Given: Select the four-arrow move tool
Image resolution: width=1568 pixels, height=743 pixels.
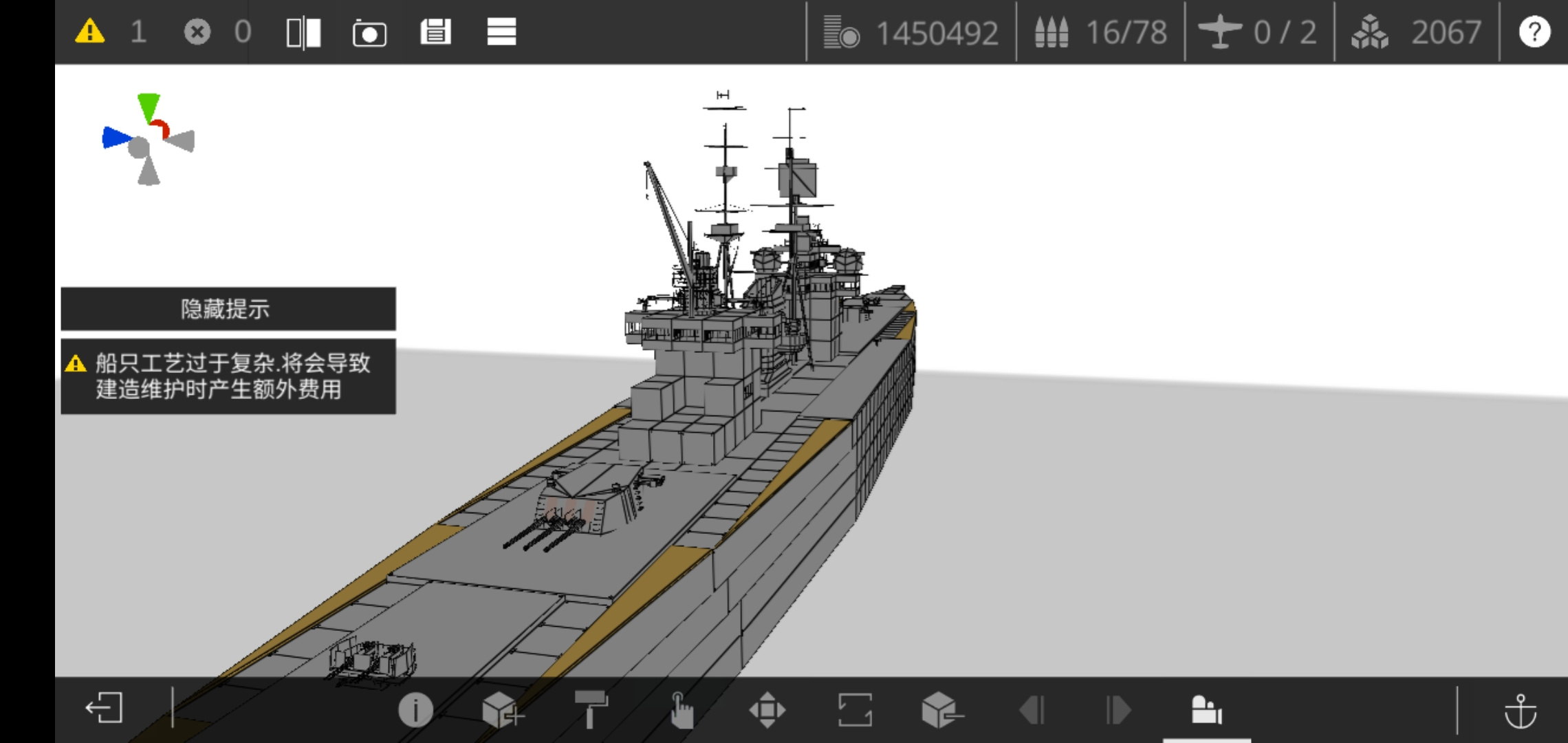Looking at the screenshot, I should click(767, 709).
